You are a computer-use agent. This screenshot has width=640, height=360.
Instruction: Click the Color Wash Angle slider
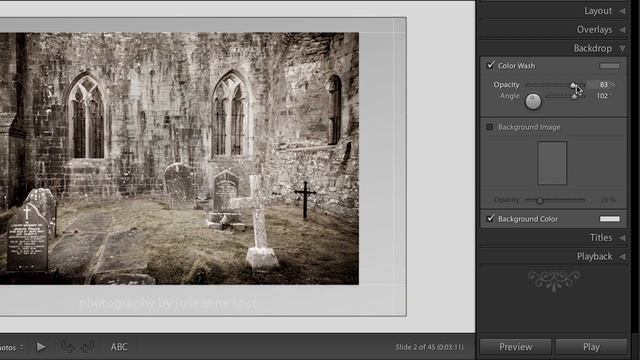click(x=565, y=96)
